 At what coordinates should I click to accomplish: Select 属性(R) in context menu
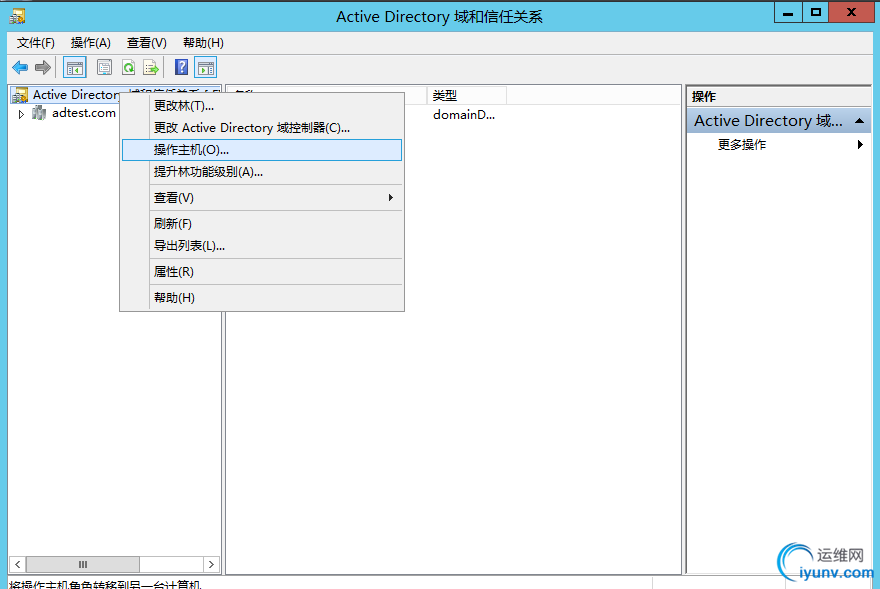[x=262, y=272]
